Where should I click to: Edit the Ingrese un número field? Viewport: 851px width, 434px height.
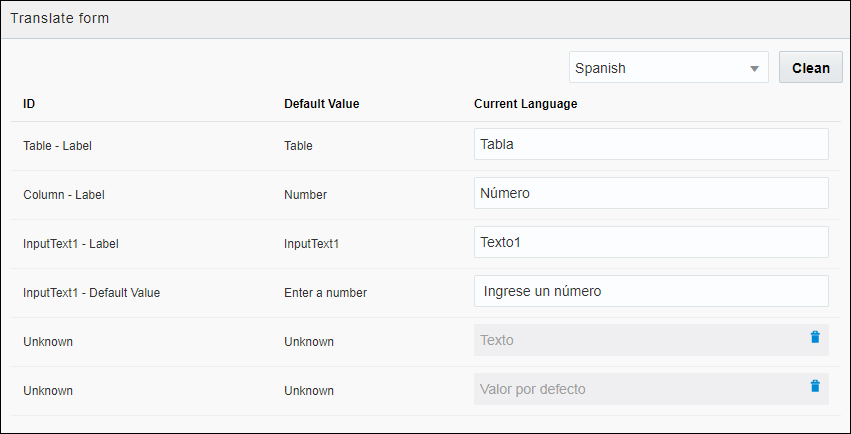point(651,291)
